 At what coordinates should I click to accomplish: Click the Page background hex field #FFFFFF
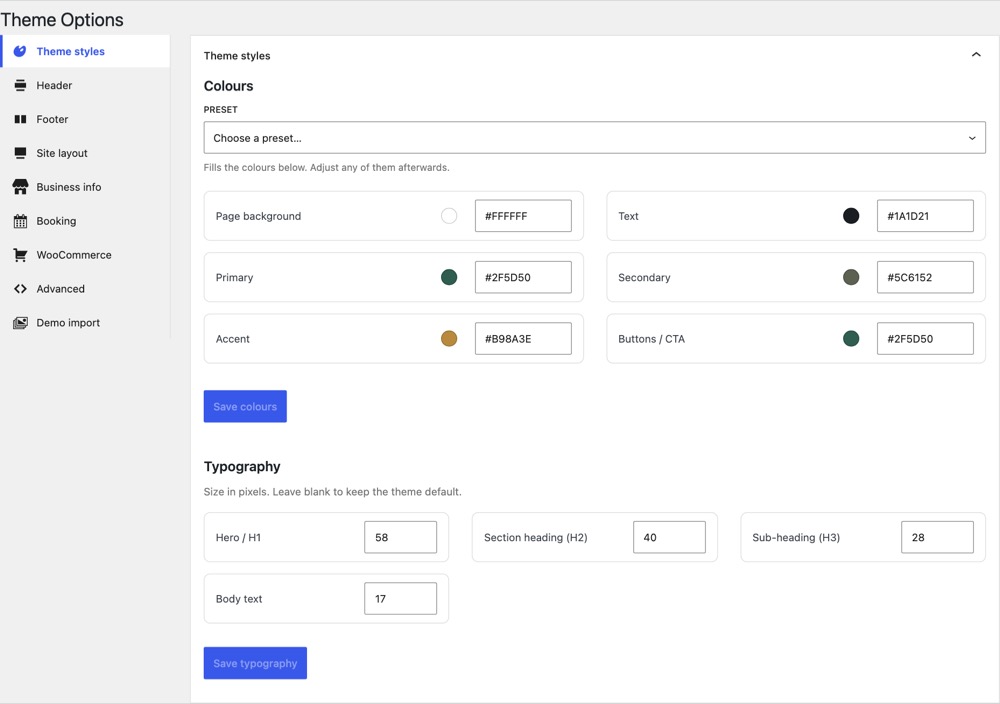coord(523,216)
